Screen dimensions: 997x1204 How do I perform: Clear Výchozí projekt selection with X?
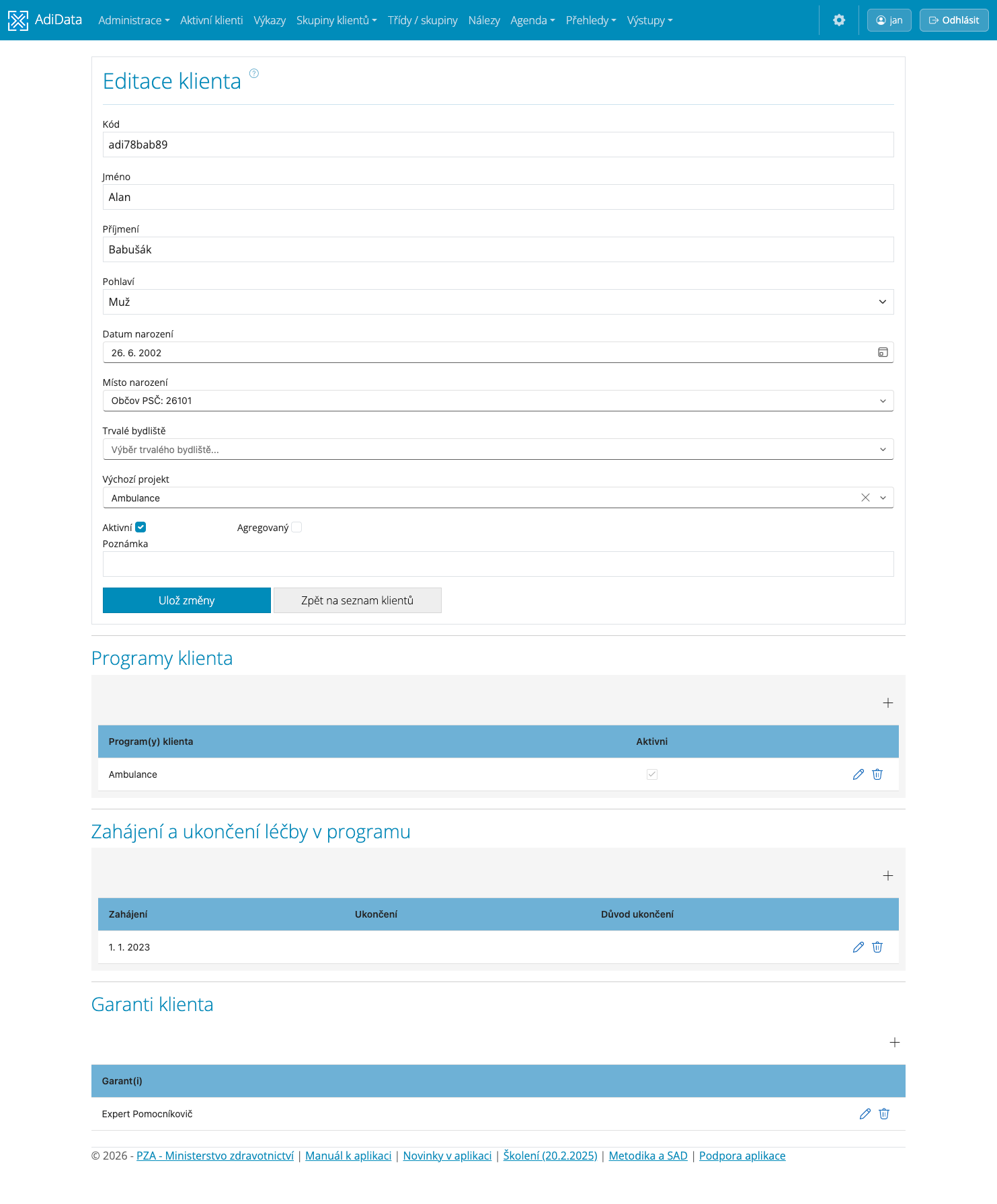coord(865,497)
